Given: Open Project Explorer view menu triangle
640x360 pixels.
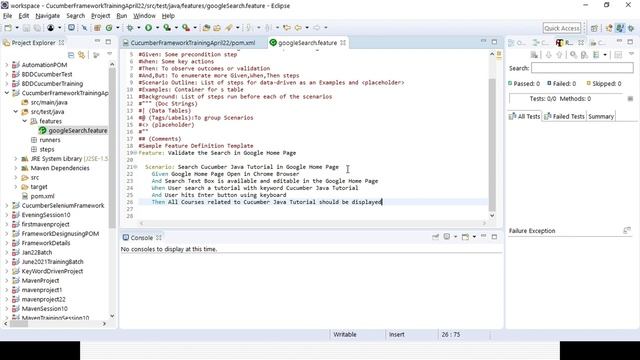Looking at the screenshot, I should tap(109, 54).
